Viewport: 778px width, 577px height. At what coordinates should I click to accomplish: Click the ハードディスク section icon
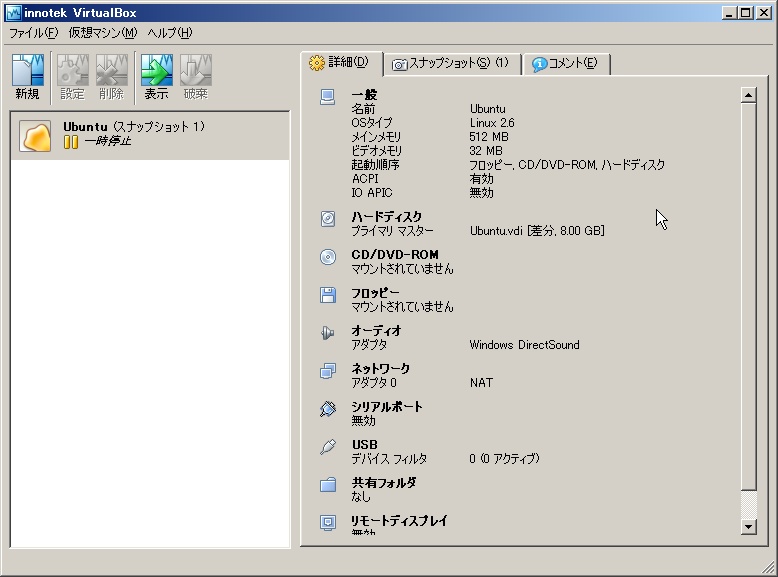(327, 219)
